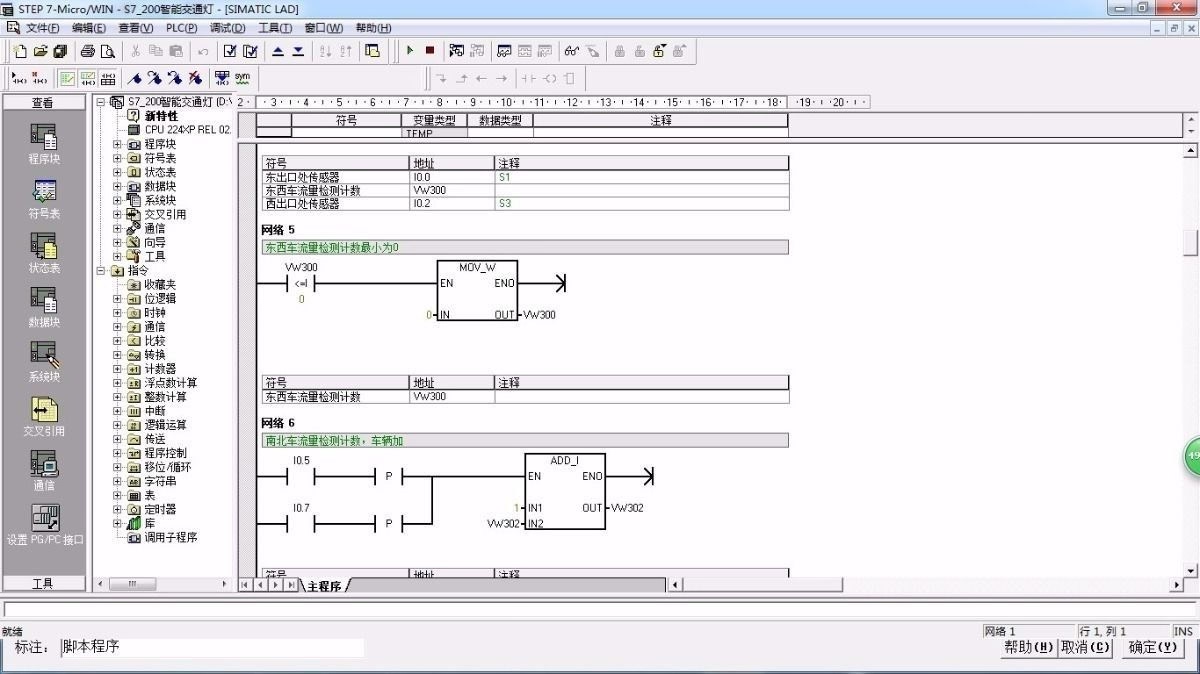Click the editor vertical scrollbar thumb
This screenshot has height=674, width=1200.
pos(1190,243)
